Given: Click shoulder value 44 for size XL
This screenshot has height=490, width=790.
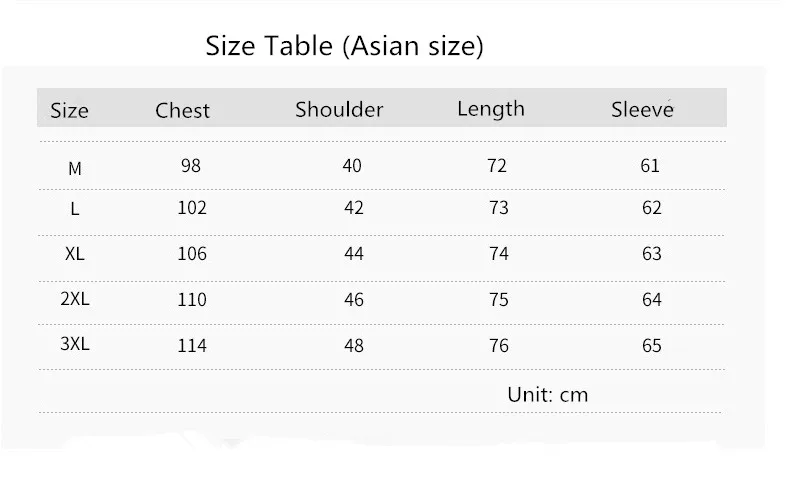Looking at the screenshot, I should tap(354, 253).
